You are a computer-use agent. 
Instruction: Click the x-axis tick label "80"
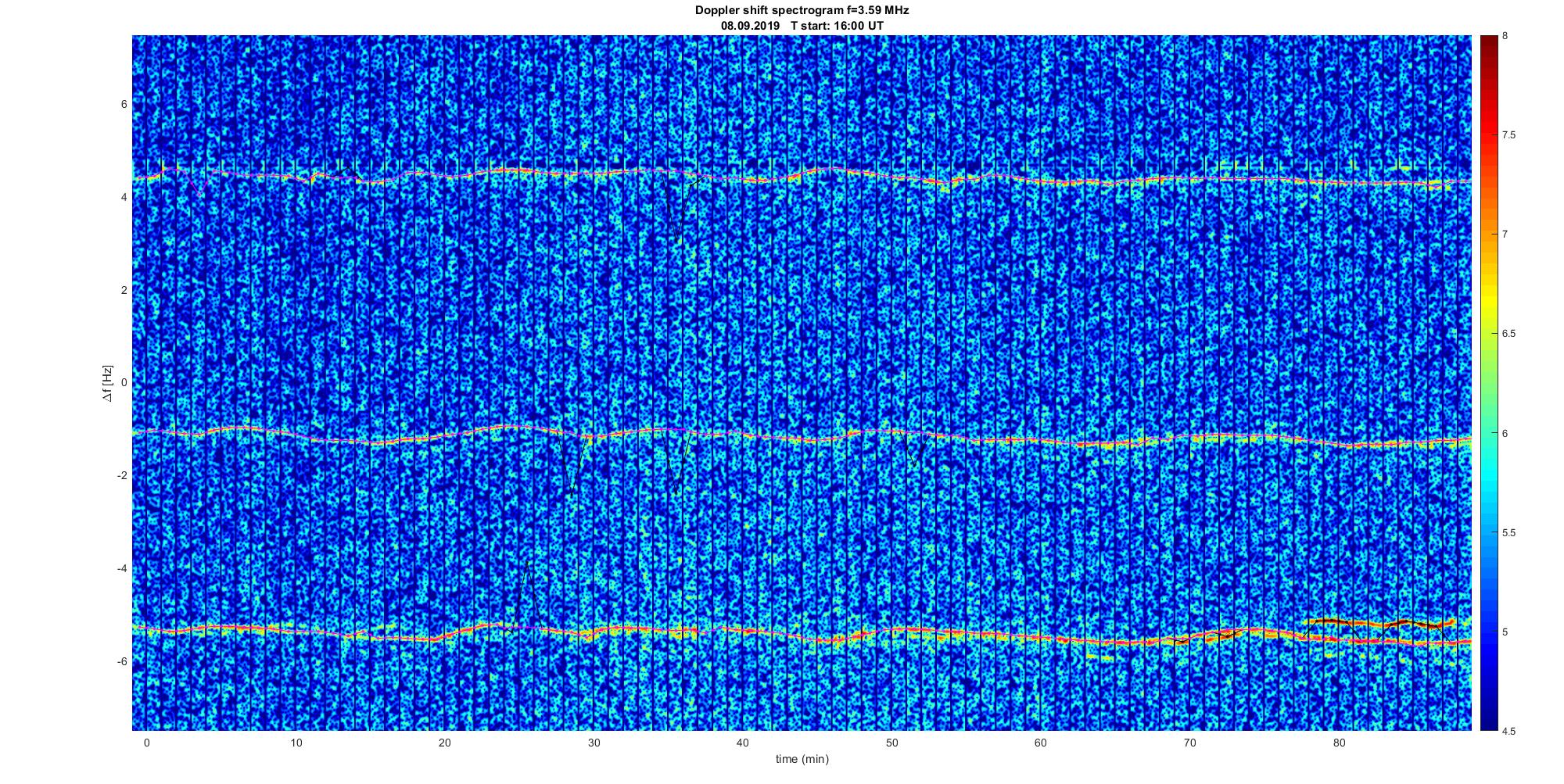tap(1339, 743)
